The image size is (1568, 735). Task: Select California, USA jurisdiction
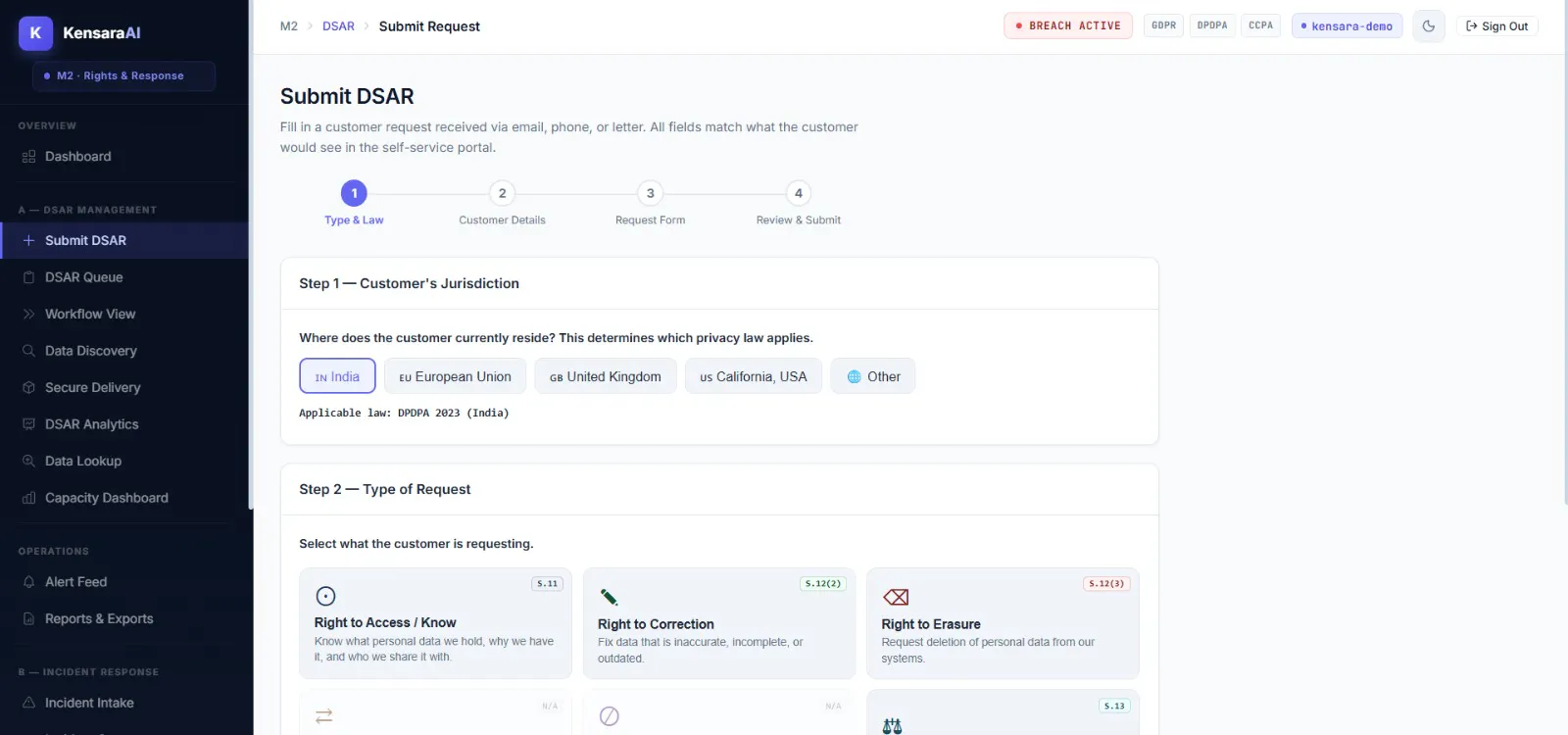click(x=754, y=376)
